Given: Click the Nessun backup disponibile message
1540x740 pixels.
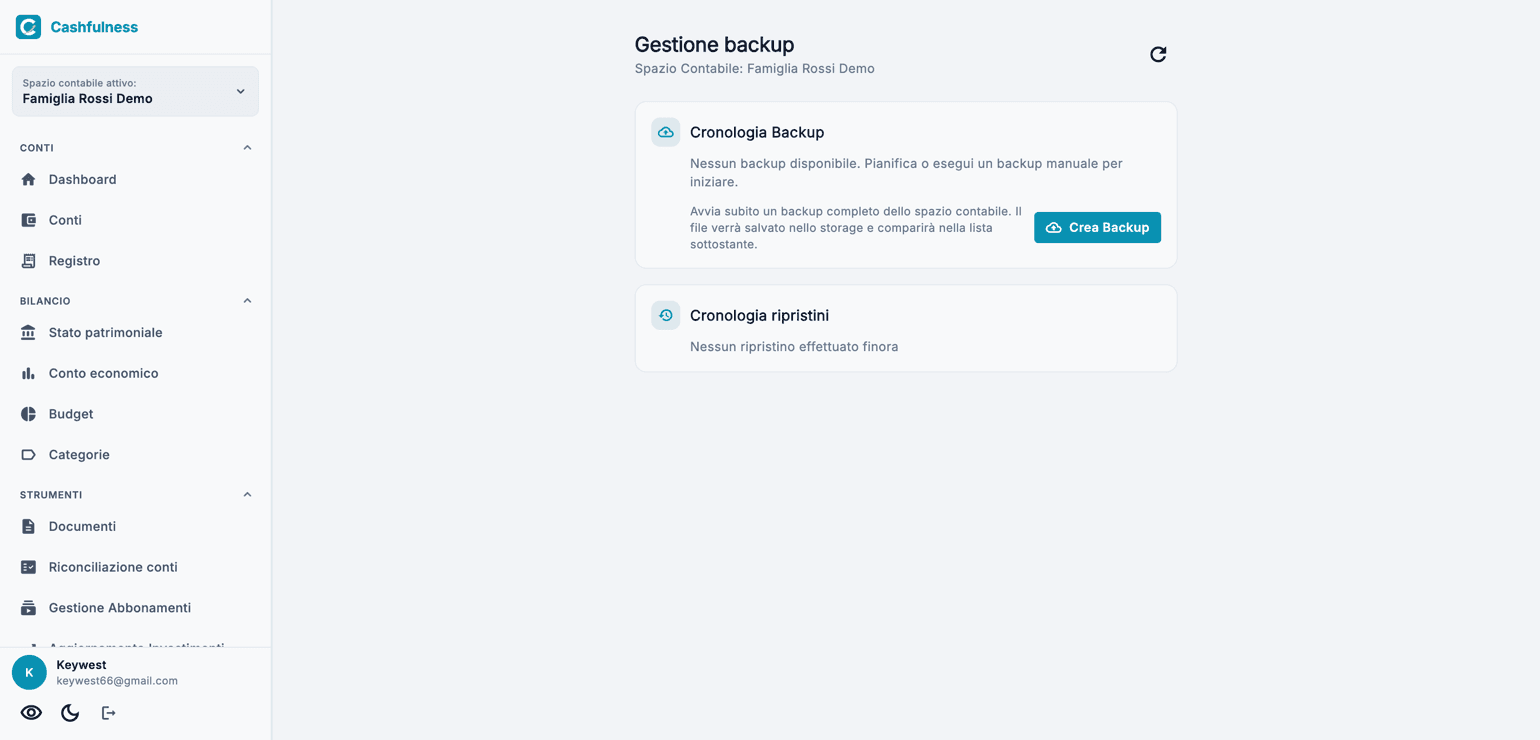Looking at the screenshot, I should click(x=906, y=173).
